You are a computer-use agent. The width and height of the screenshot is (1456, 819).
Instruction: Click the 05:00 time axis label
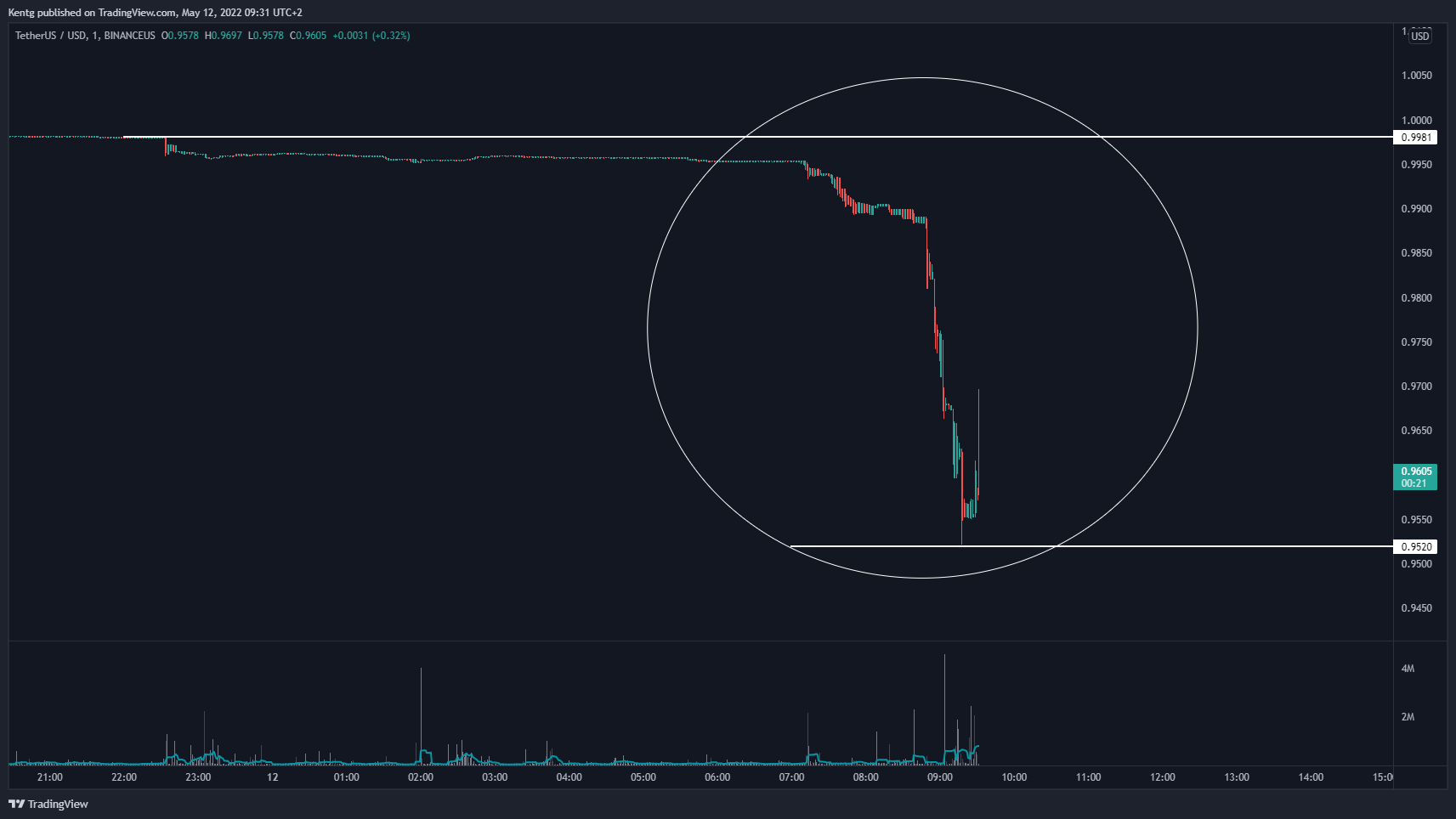tap(643, 777)
